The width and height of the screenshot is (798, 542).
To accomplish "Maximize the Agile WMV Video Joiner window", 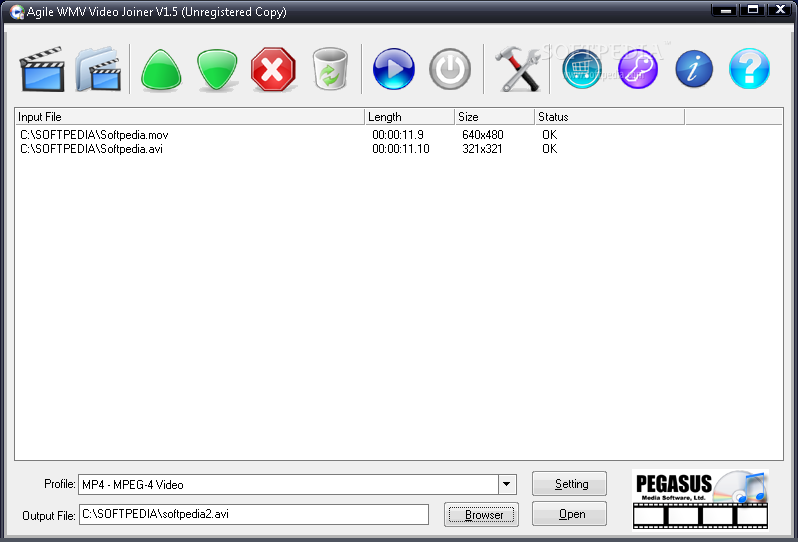I will (x=753, y=10).
